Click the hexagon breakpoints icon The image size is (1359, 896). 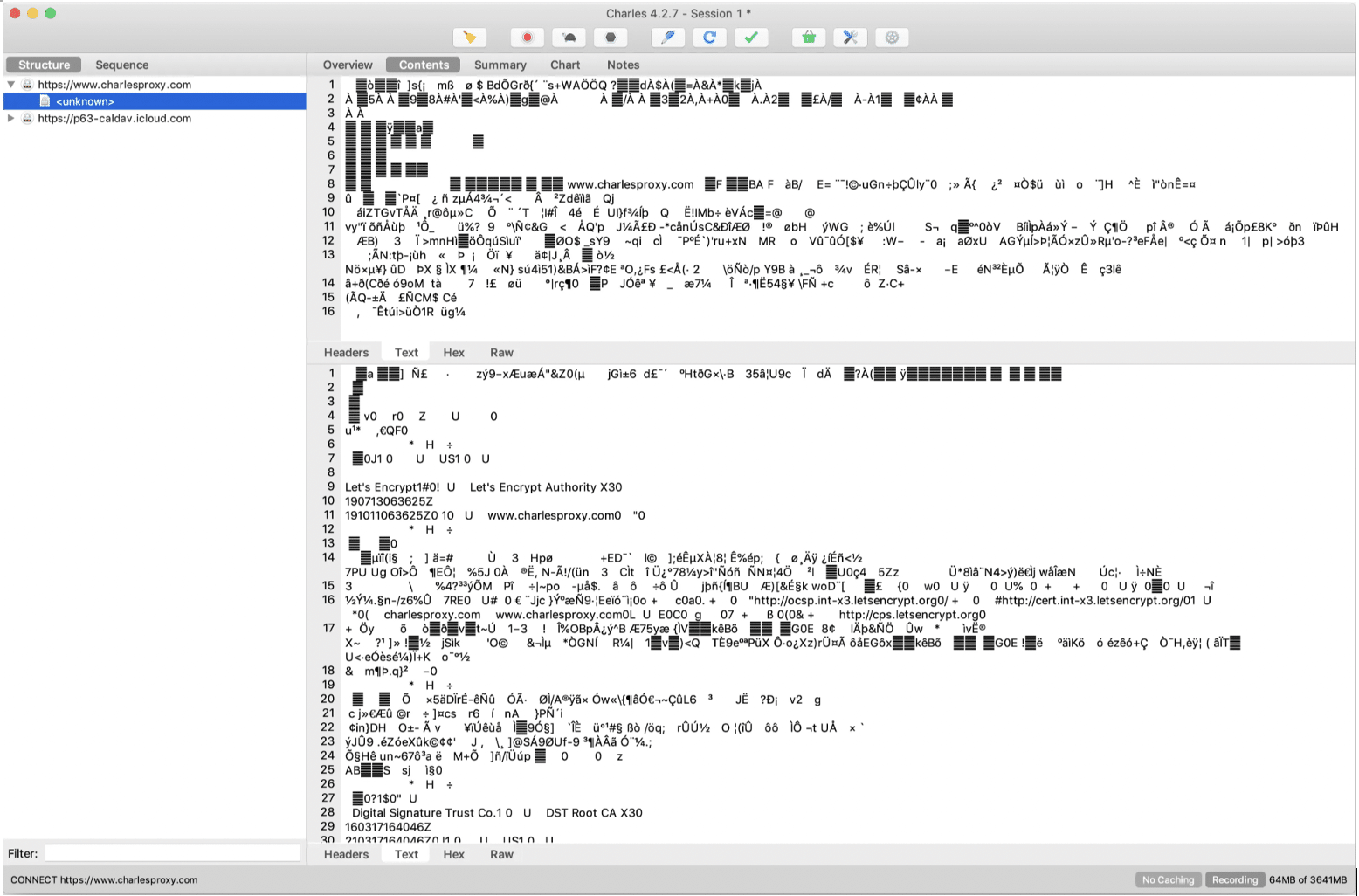coord(611,38)
